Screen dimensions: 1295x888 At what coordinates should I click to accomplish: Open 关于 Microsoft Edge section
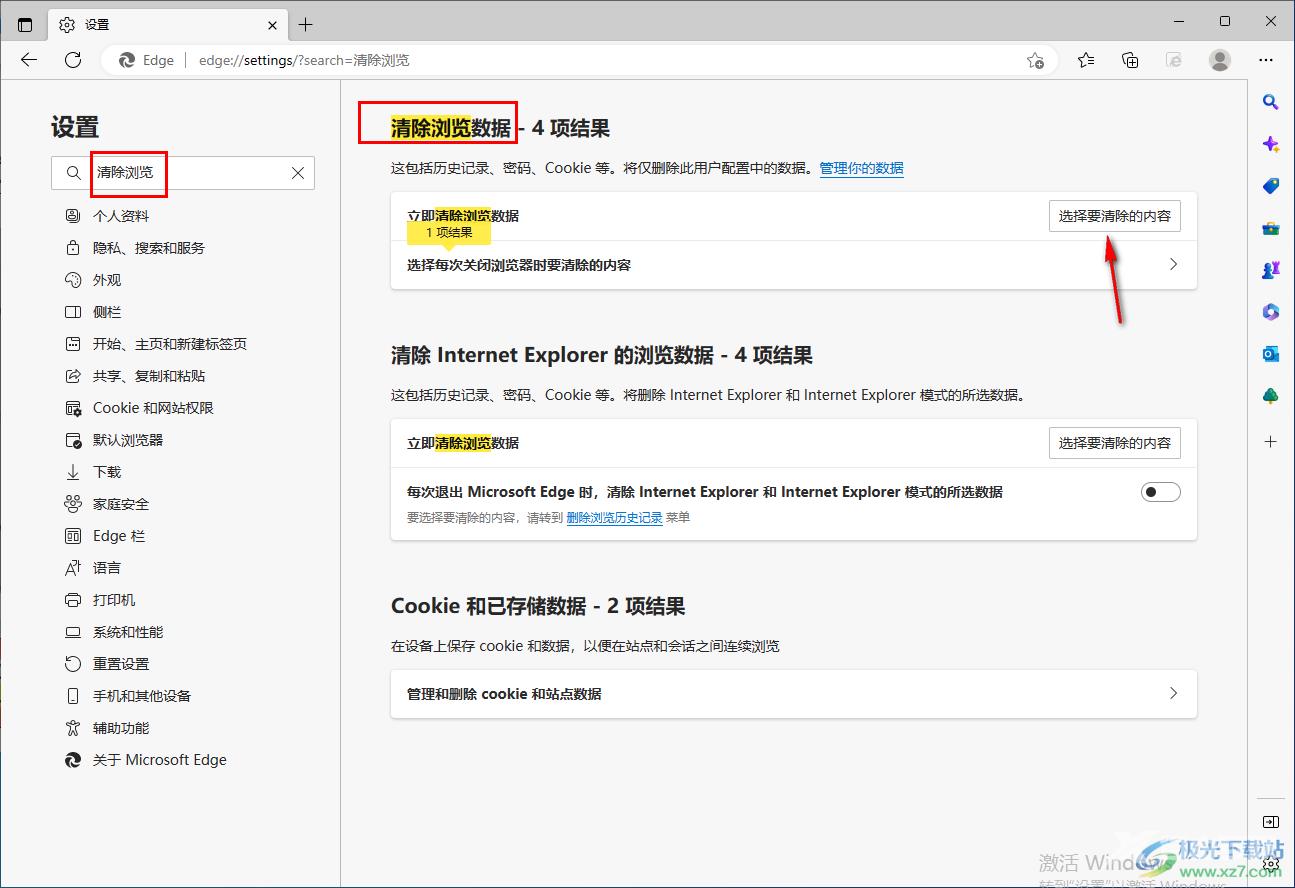[160, 760]
